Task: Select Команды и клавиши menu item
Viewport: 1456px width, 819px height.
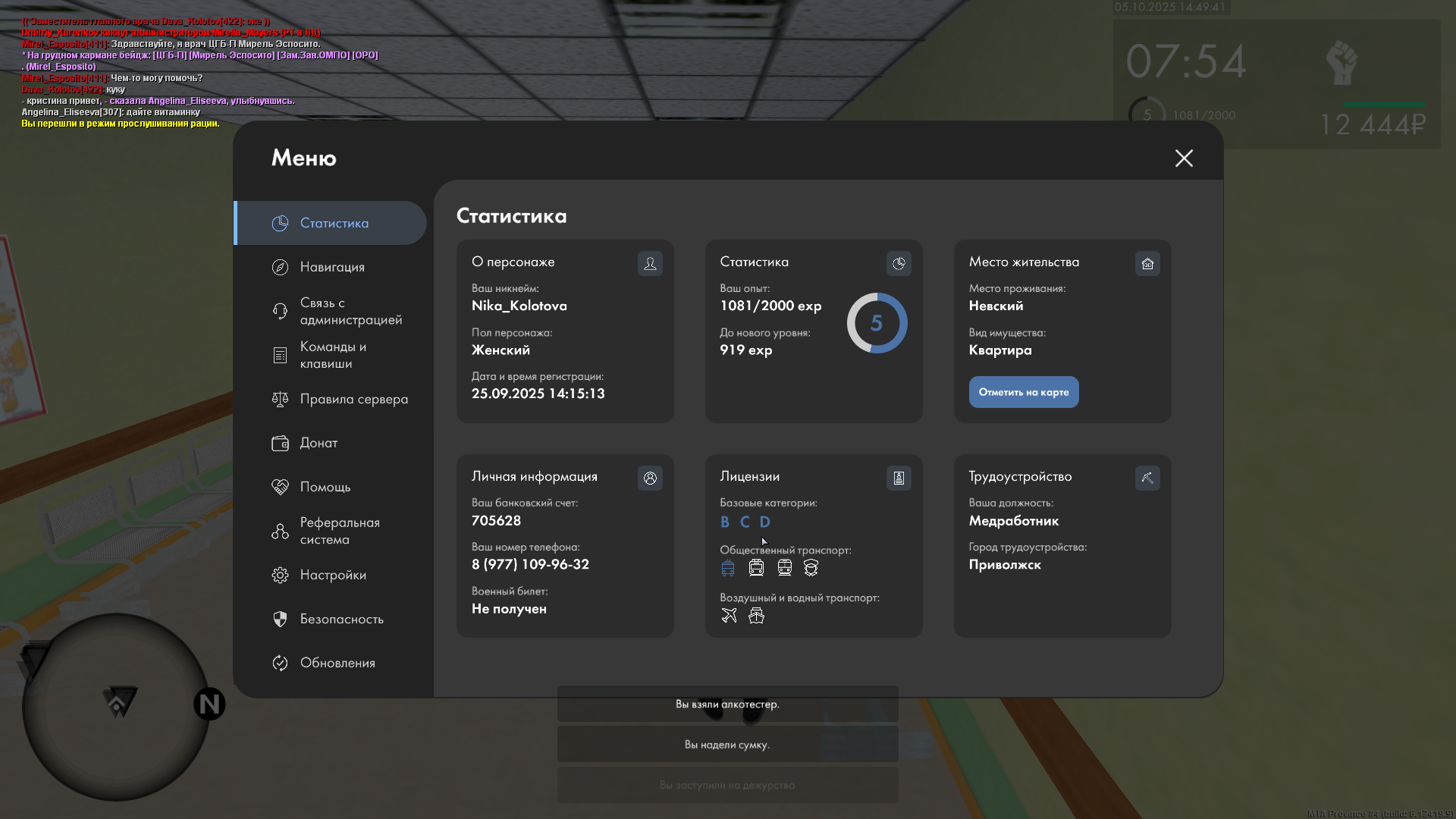Action: click(333, 355)
